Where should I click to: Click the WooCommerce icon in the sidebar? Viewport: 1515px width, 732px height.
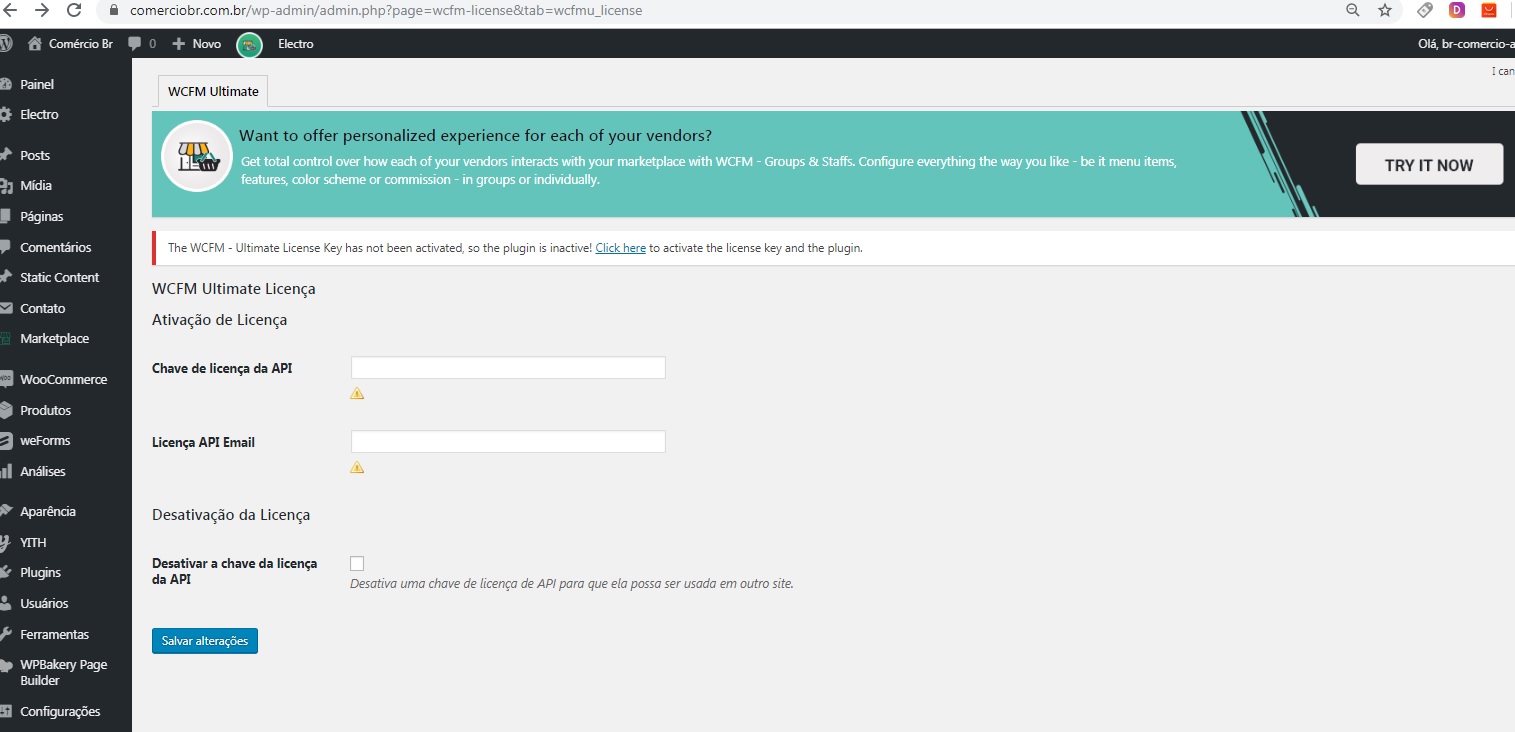click(6, 379)
